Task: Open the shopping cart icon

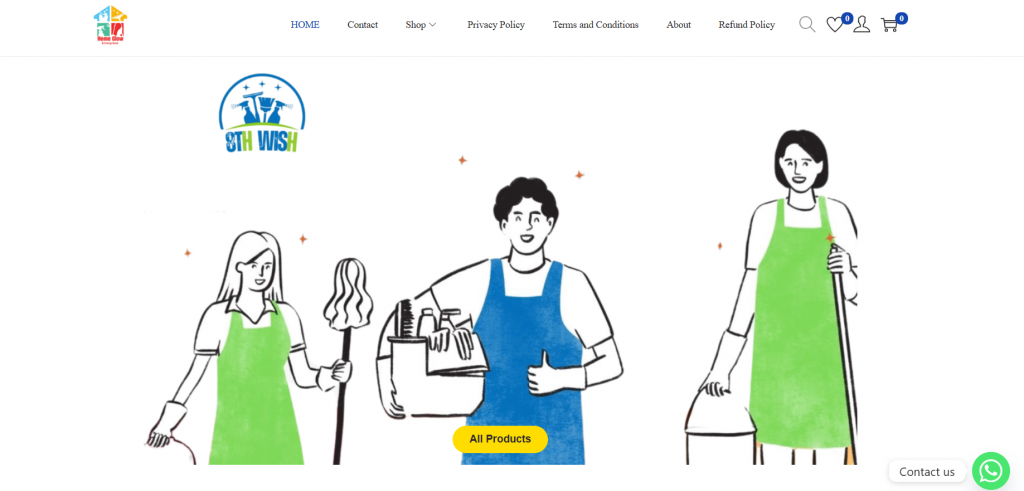Action: (x=889, y=25)
